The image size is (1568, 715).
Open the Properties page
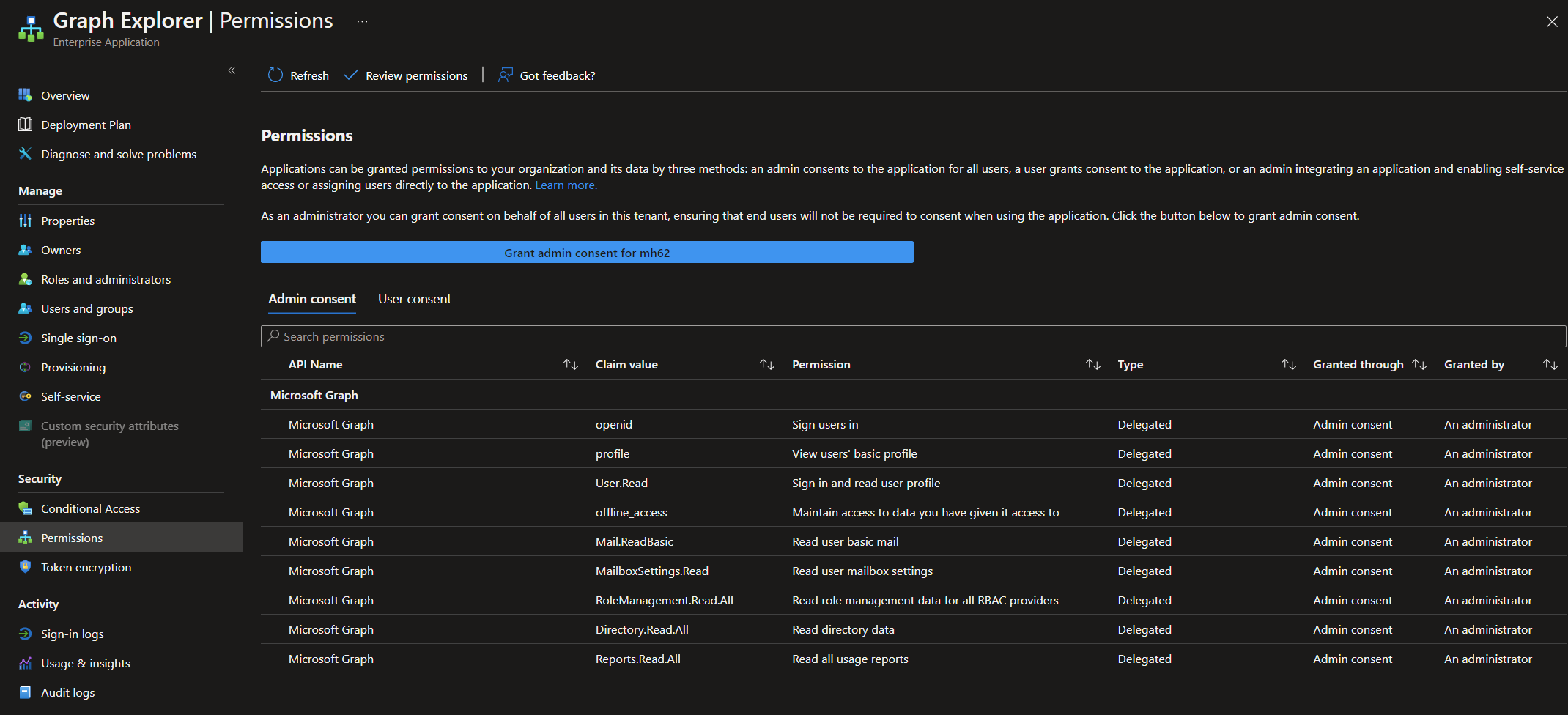tap(68, 221)
